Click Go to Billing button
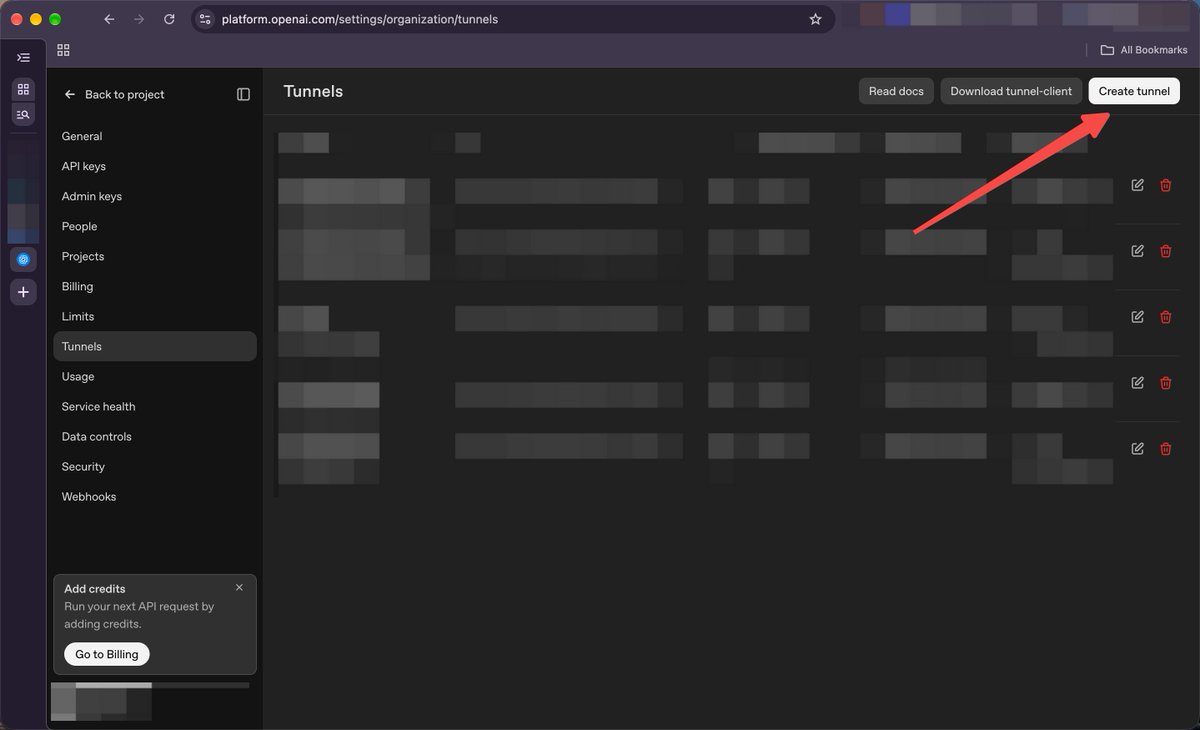This screenshot has height=730, width=1200. (x=107, y=654)
